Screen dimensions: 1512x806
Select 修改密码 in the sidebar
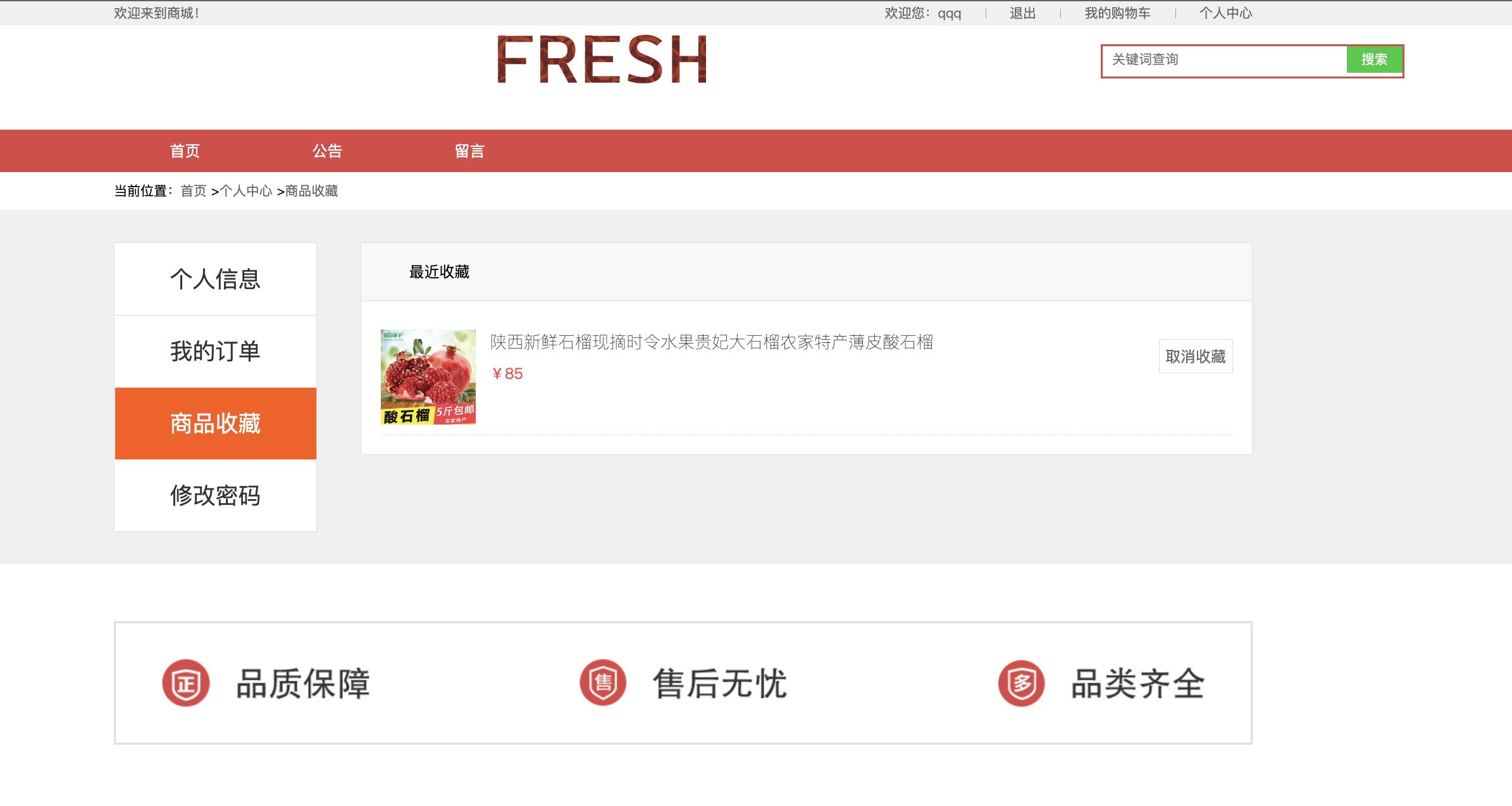pos(216,495)
